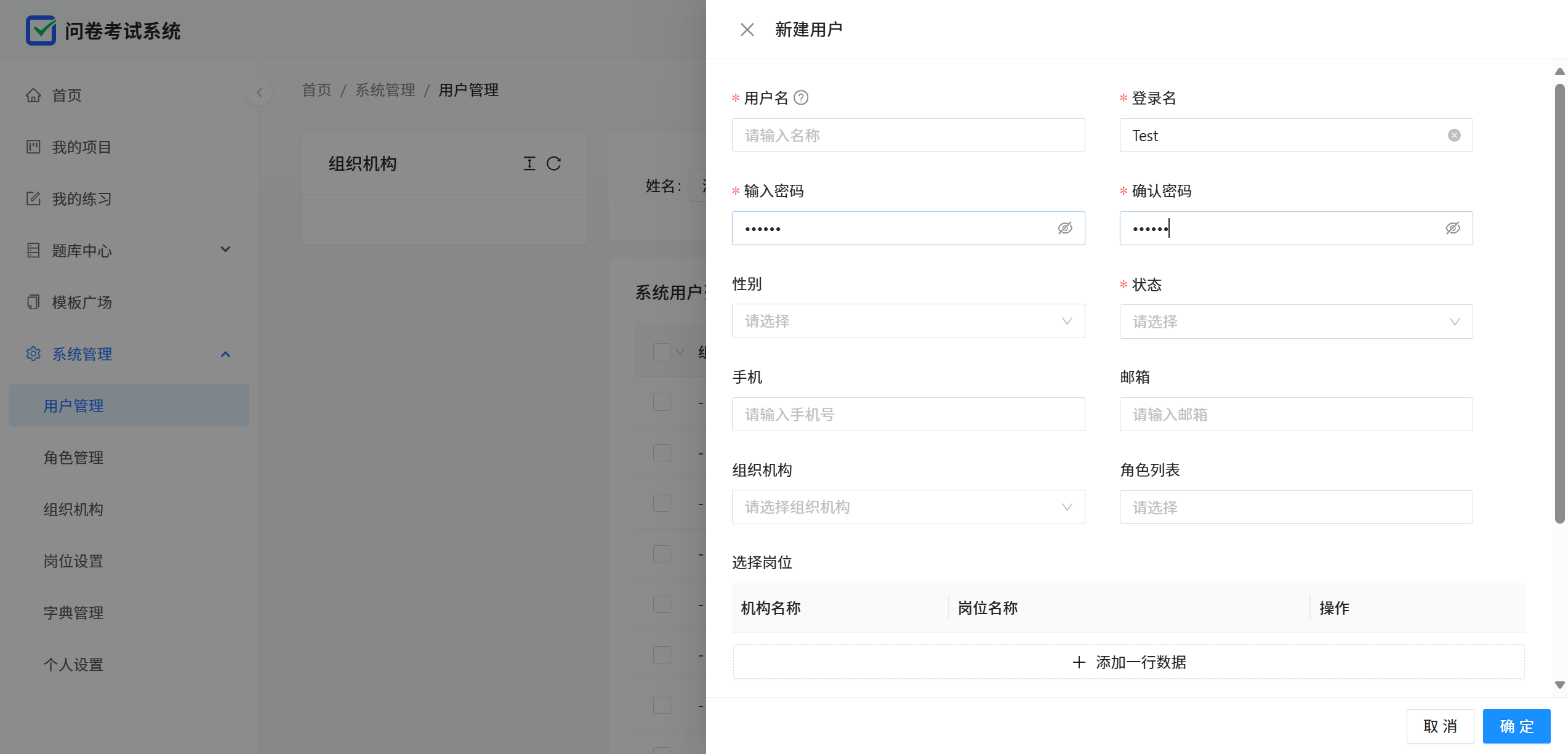
Task: Click the 问卷考试系统 logo icon
Action: point(41,30)
